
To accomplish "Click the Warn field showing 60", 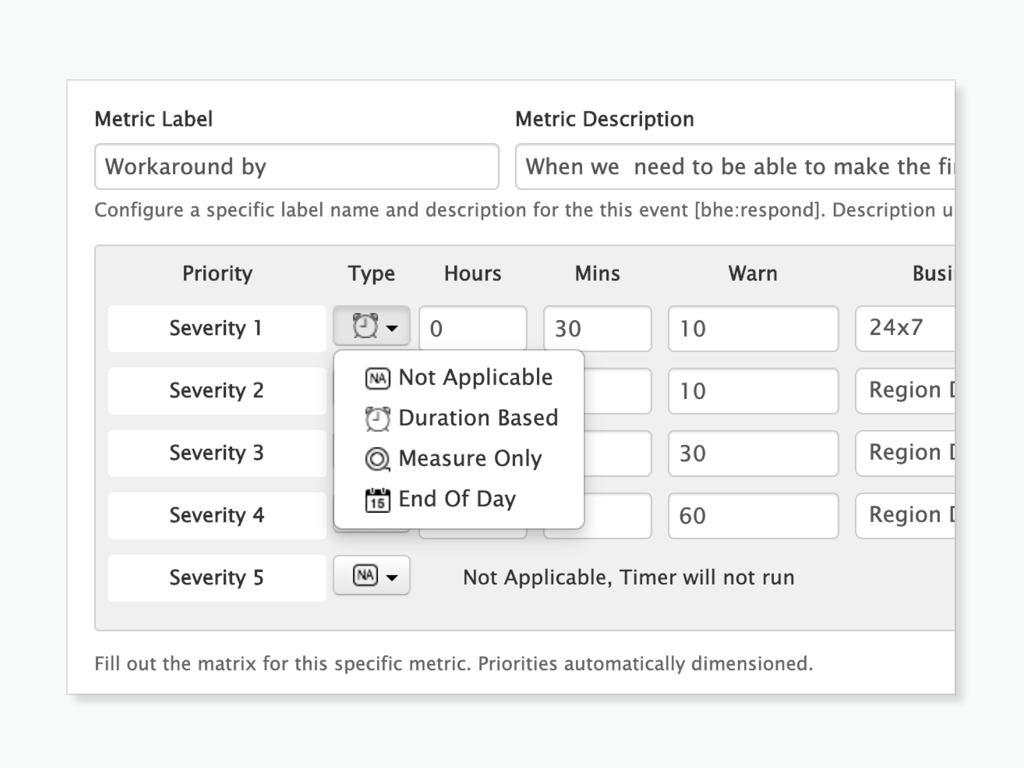I will pyautogui.click(x=753, y=515).
